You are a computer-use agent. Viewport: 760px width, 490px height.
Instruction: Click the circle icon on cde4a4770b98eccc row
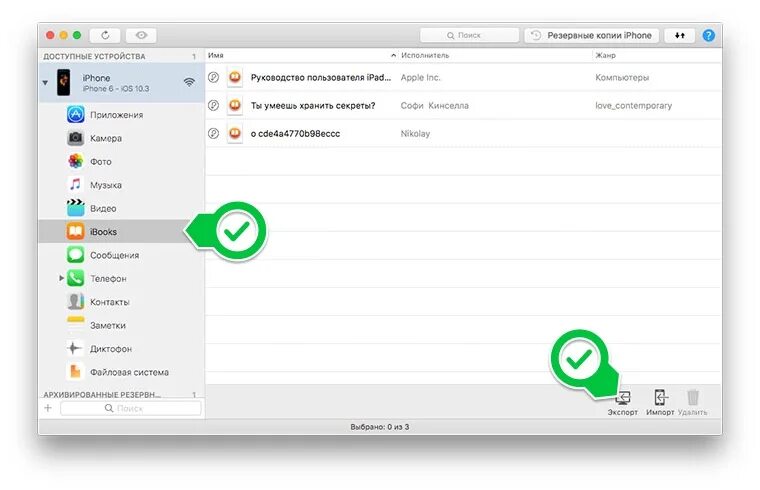tap(213, 133)
